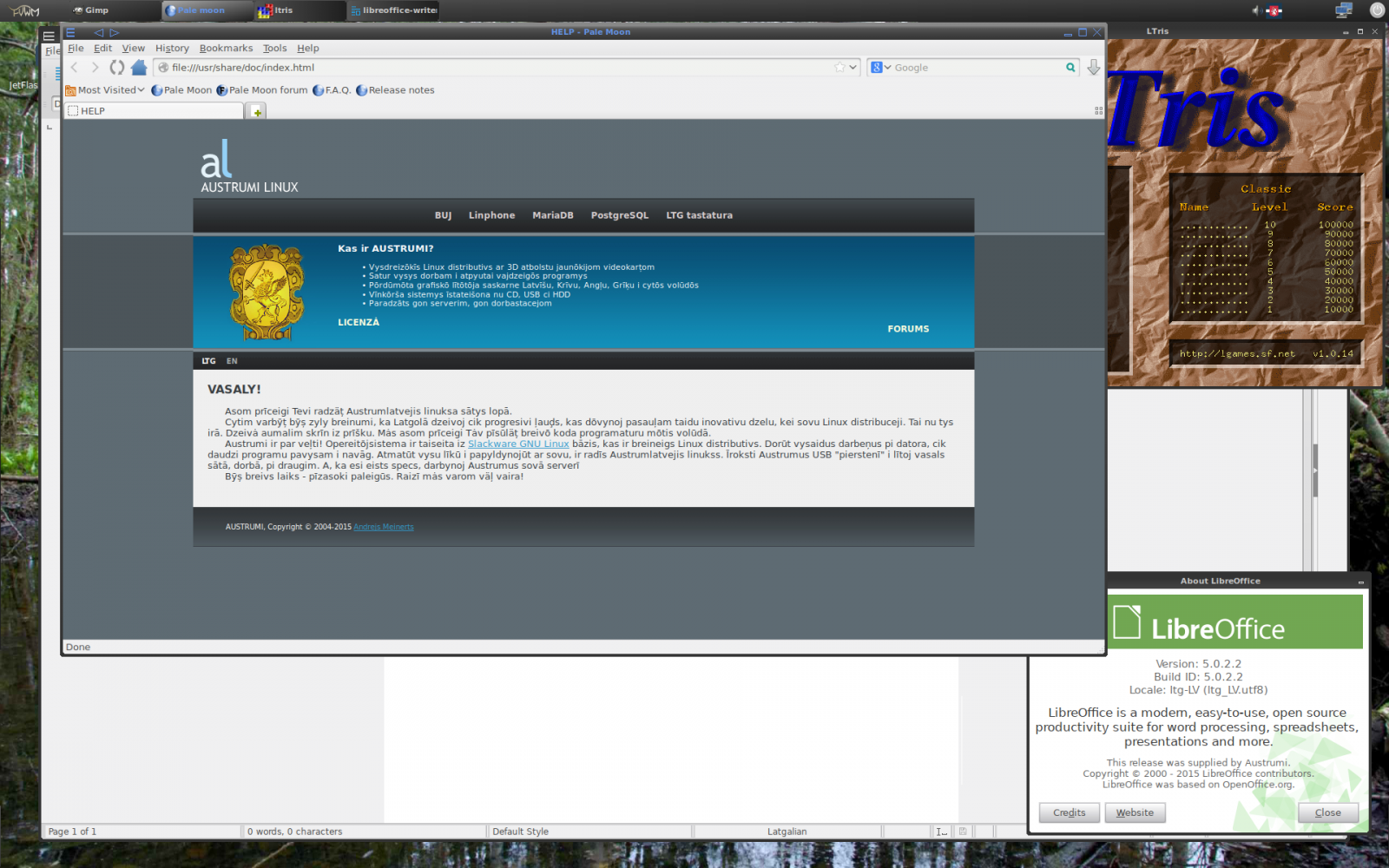Viewport: 1389px width, 868px height.
Task: Open the Bookmarks menu
Action: [x=226, y=49]
